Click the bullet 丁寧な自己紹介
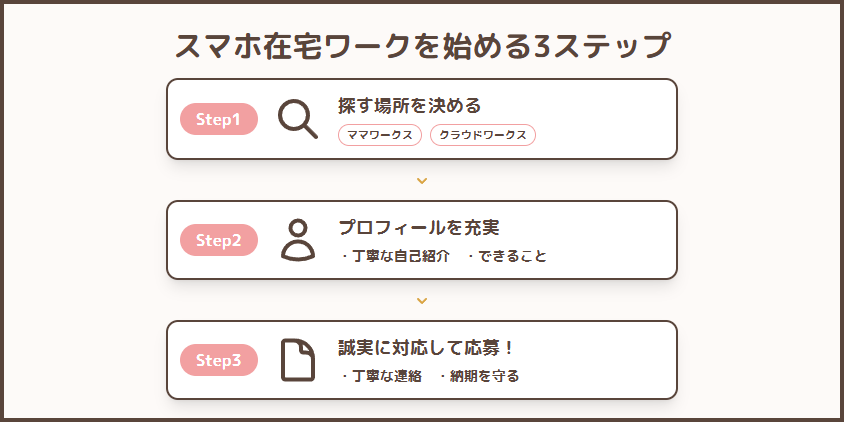Screen dimensions: 844x422 coord(400,256)
